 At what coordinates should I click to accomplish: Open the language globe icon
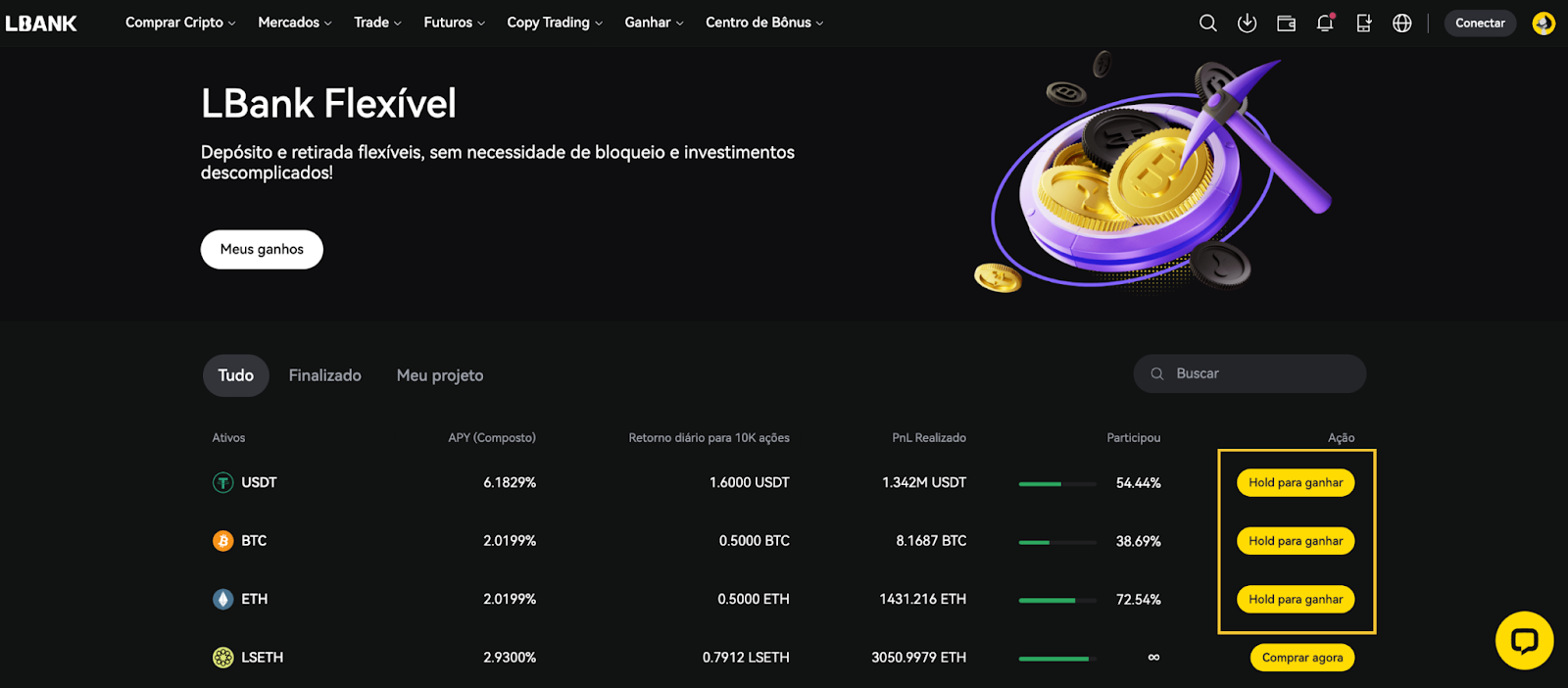pyautogui.click(x=1402, y=23)
